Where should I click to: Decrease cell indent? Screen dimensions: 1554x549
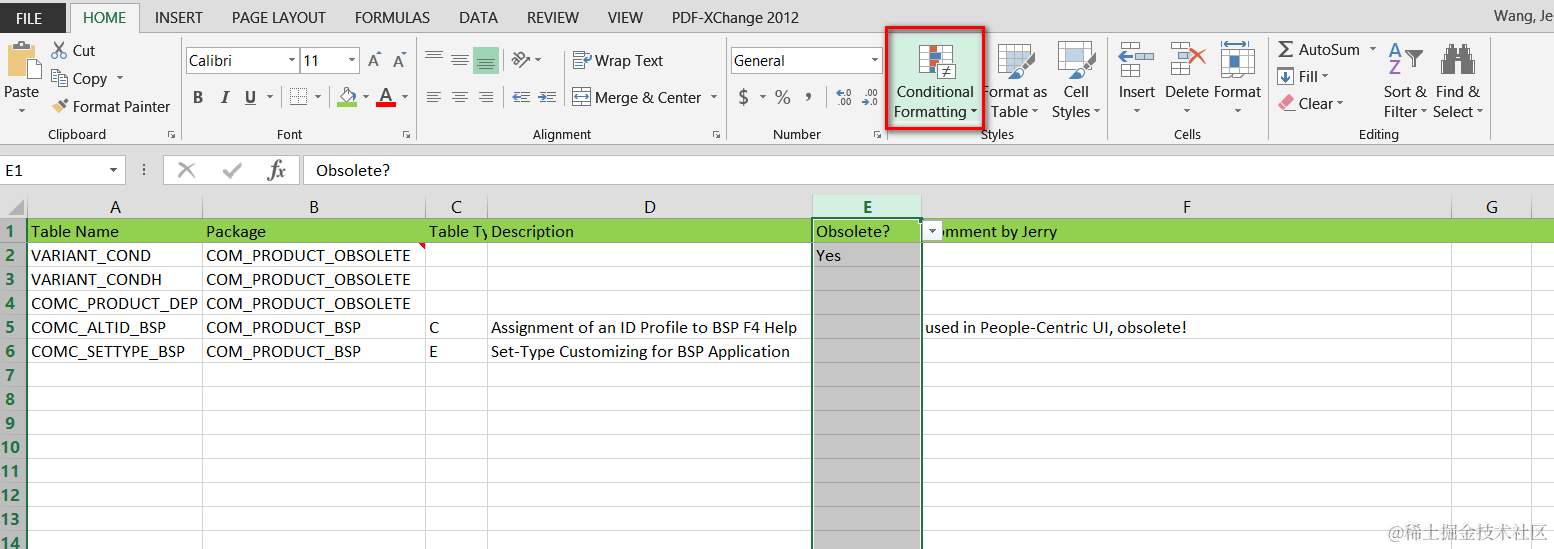[521, 97]
